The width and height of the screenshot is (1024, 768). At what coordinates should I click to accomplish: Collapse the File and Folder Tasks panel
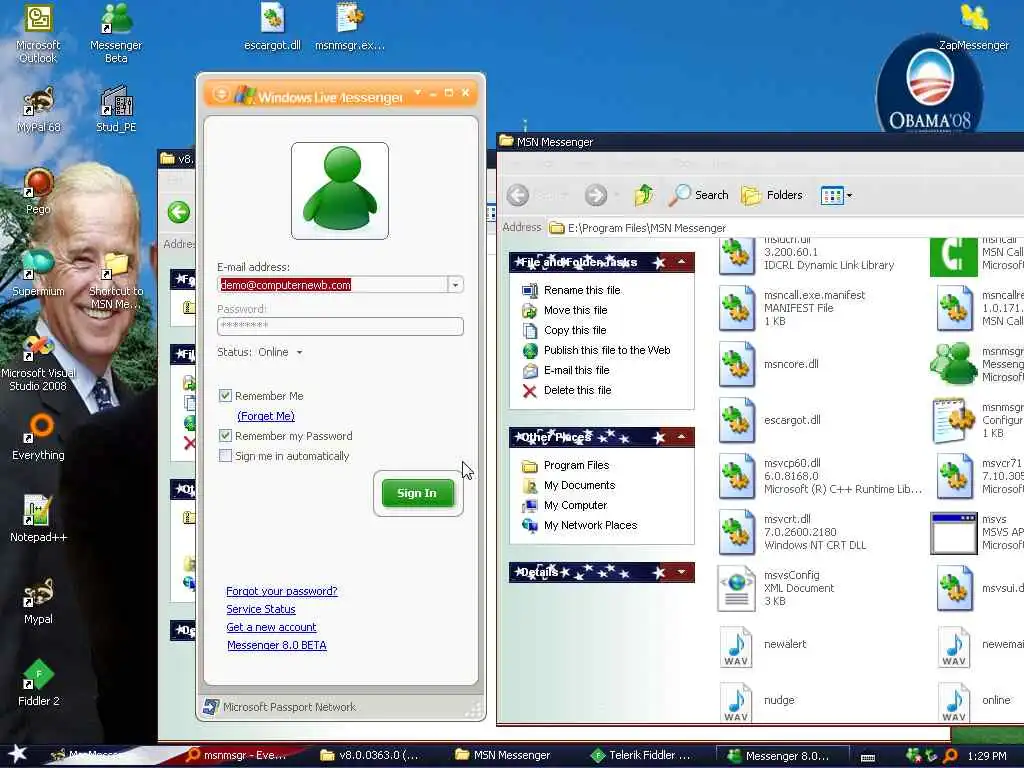681,262
